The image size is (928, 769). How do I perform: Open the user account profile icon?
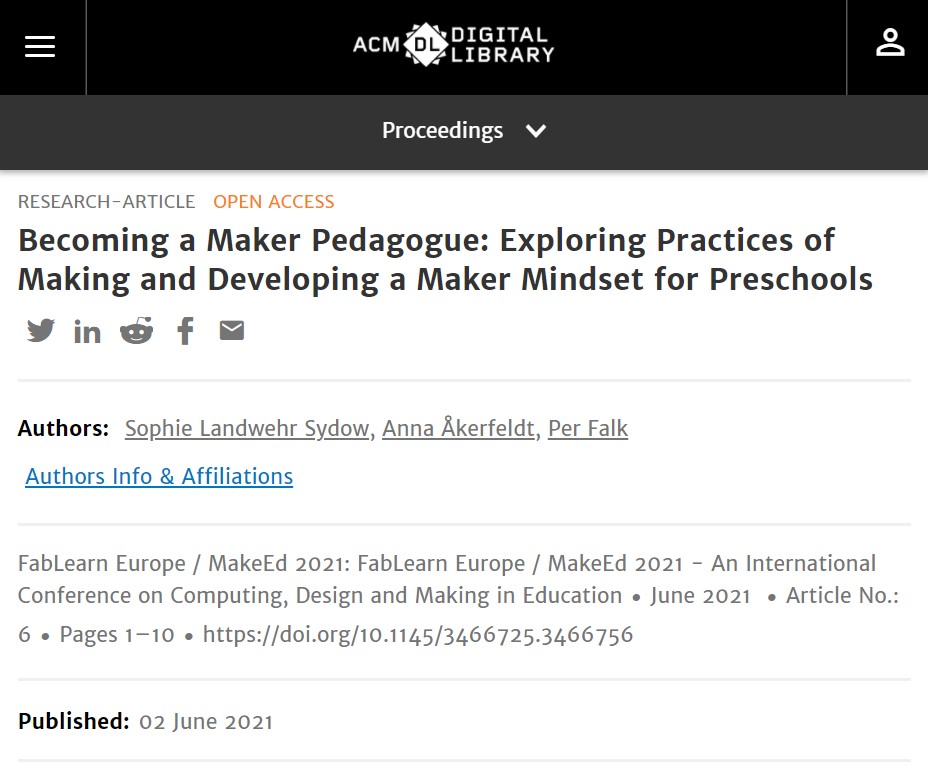(x=890, y=43)
